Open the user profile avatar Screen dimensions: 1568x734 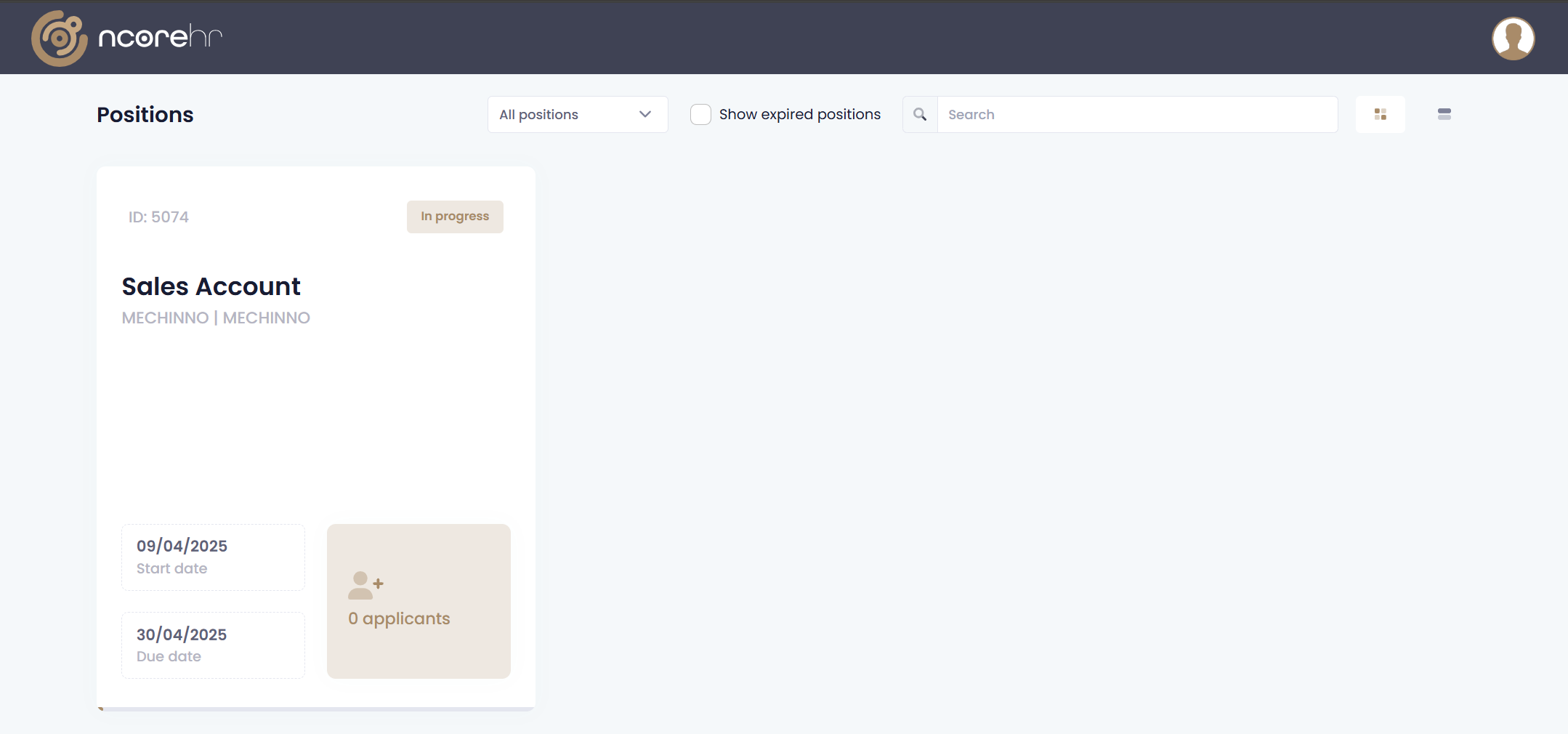coord(1513,39)
